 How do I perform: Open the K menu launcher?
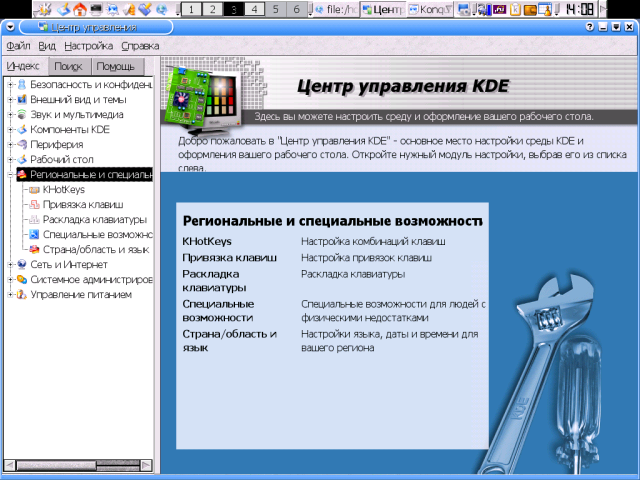tap(45, 9)
